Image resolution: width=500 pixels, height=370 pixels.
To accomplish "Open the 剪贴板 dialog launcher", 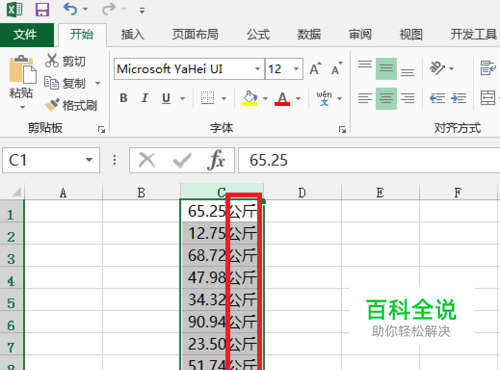I will pos(101,129).
